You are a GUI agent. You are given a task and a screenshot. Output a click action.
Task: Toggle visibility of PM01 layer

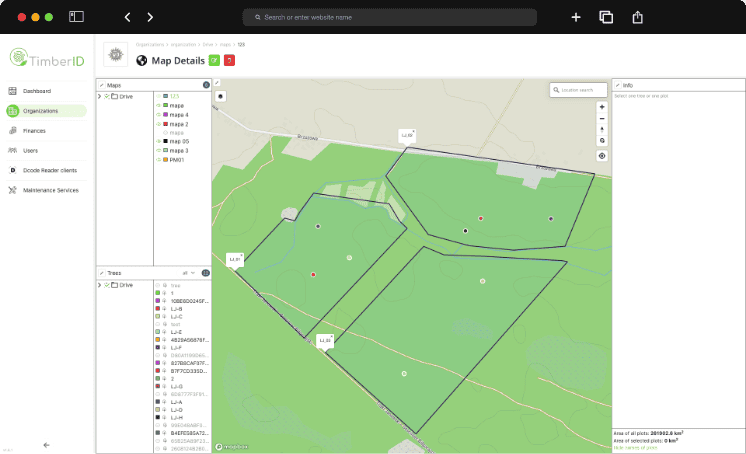157,159
